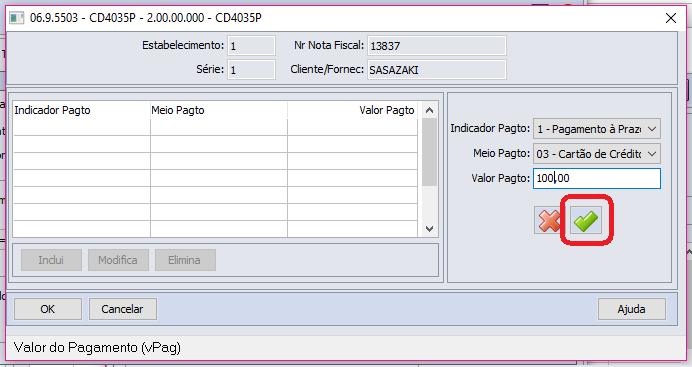Click the Série field

point(252,70)
